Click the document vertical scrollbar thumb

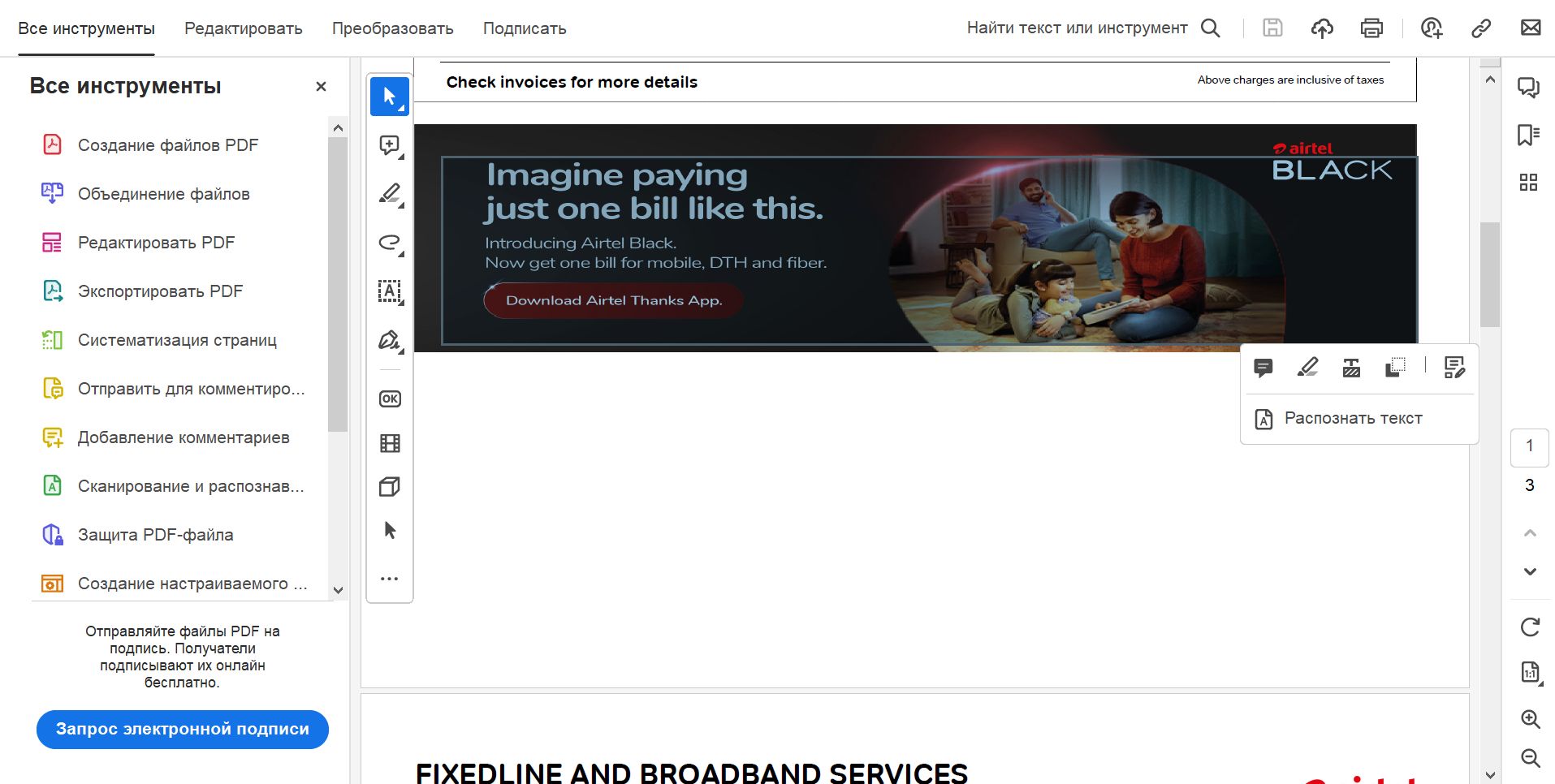(1490, 274)
